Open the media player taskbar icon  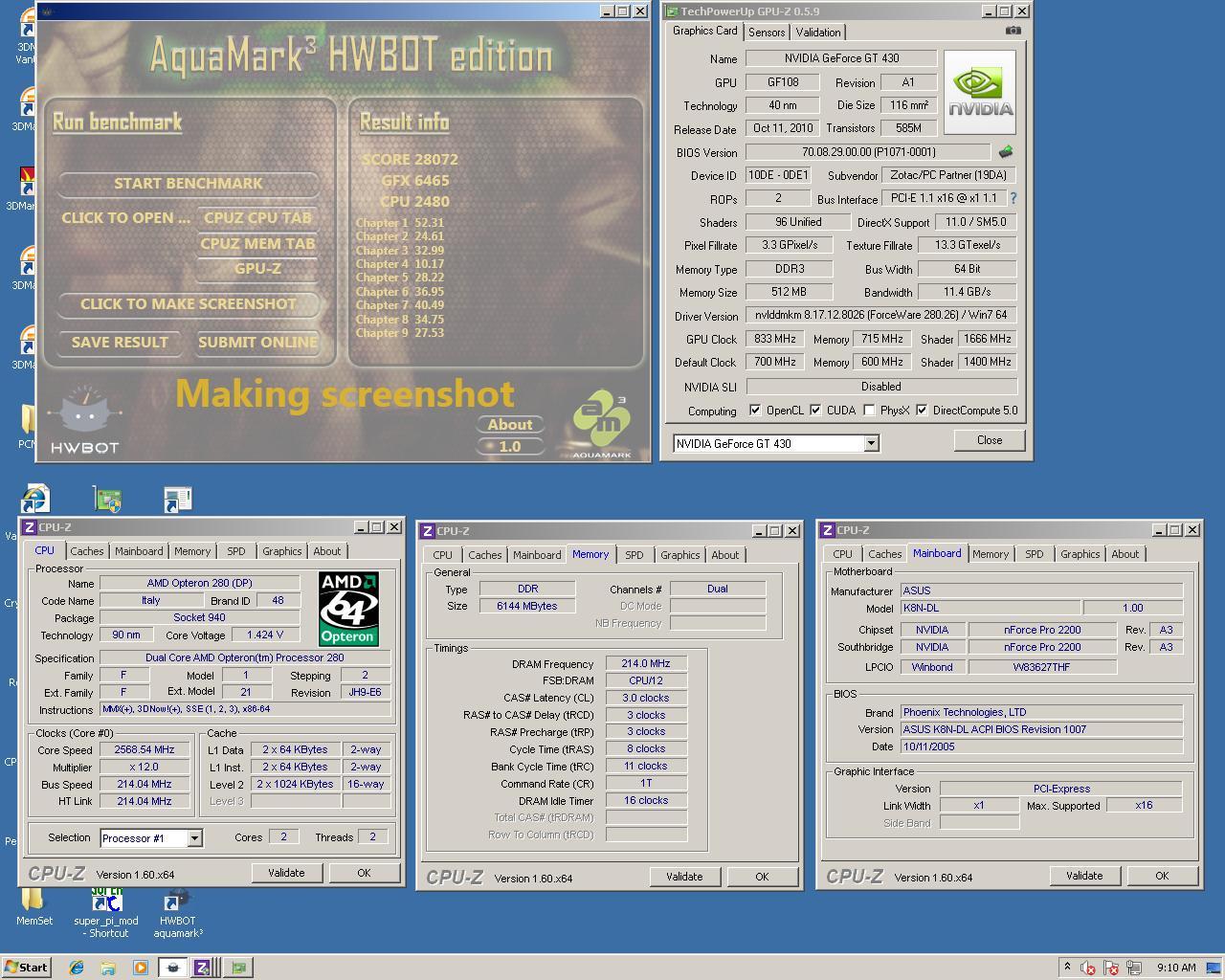(140, 968)
